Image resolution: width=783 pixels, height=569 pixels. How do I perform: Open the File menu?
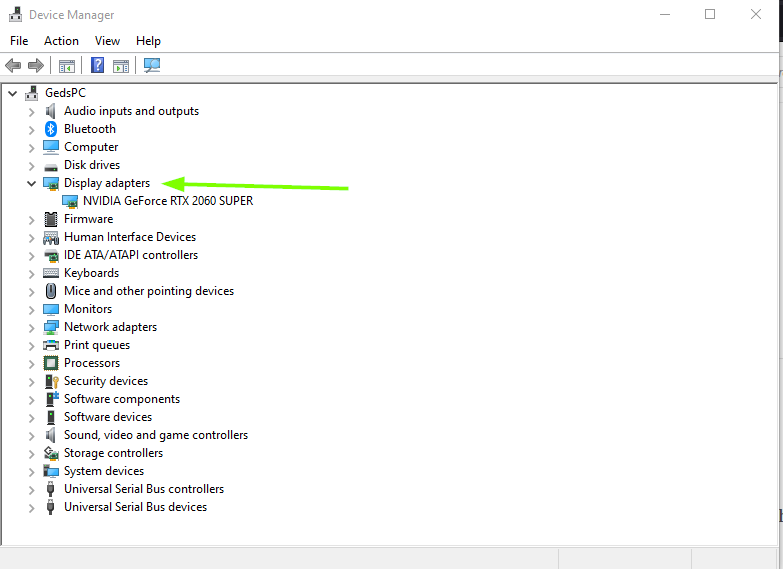(x=19, y=41)
